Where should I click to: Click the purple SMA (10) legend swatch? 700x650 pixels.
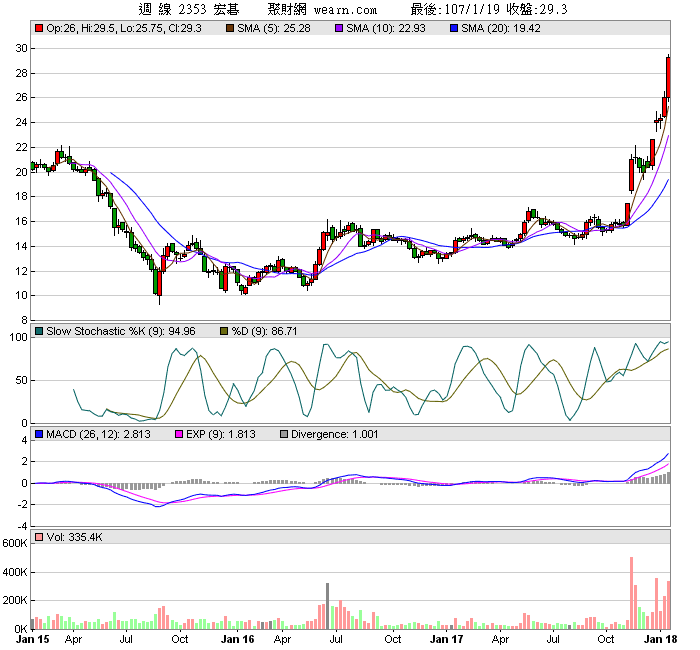(339, 29)
